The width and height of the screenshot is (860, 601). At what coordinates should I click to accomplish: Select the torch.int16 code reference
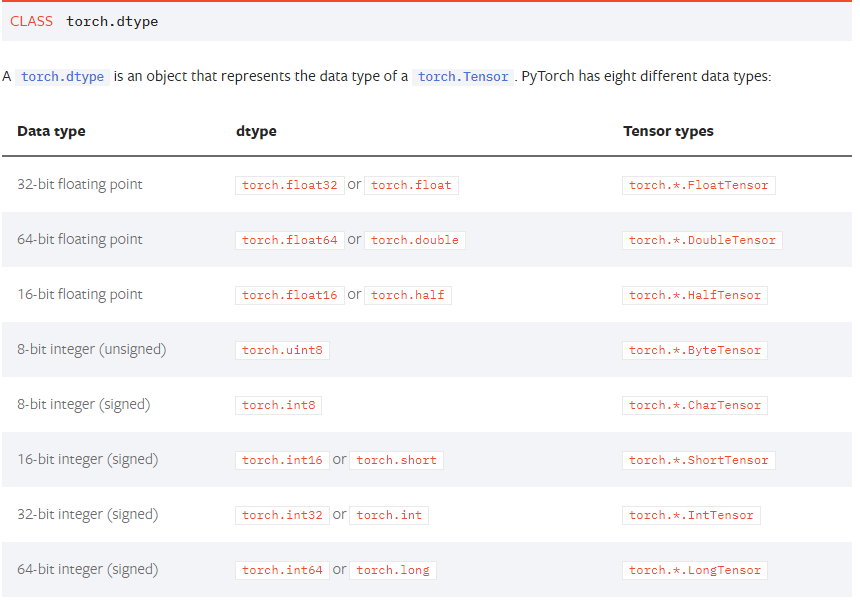pyautogui.click(x=282, y=459)
